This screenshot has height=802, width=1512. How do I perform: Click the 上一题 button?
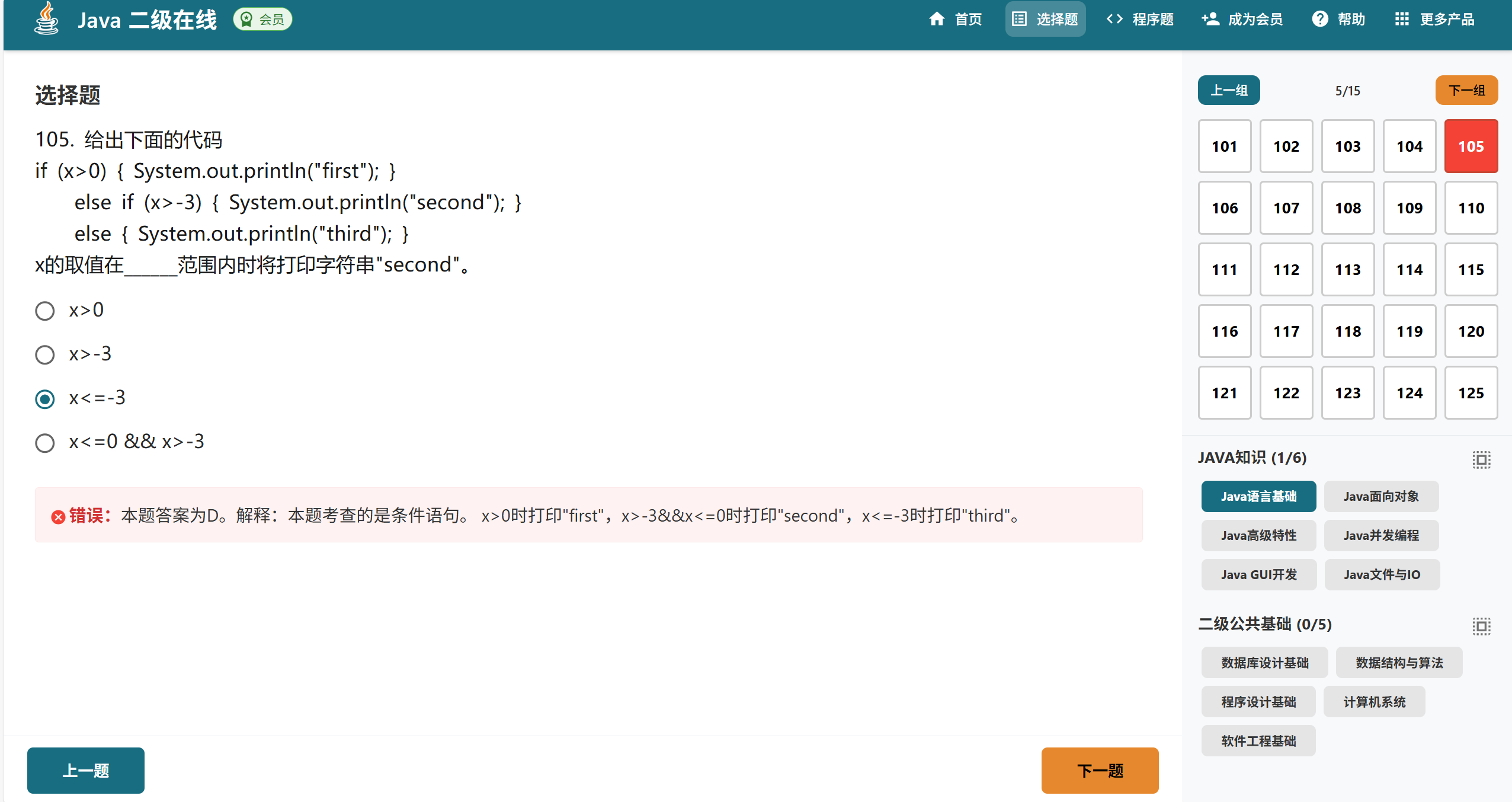click(86, 770)
